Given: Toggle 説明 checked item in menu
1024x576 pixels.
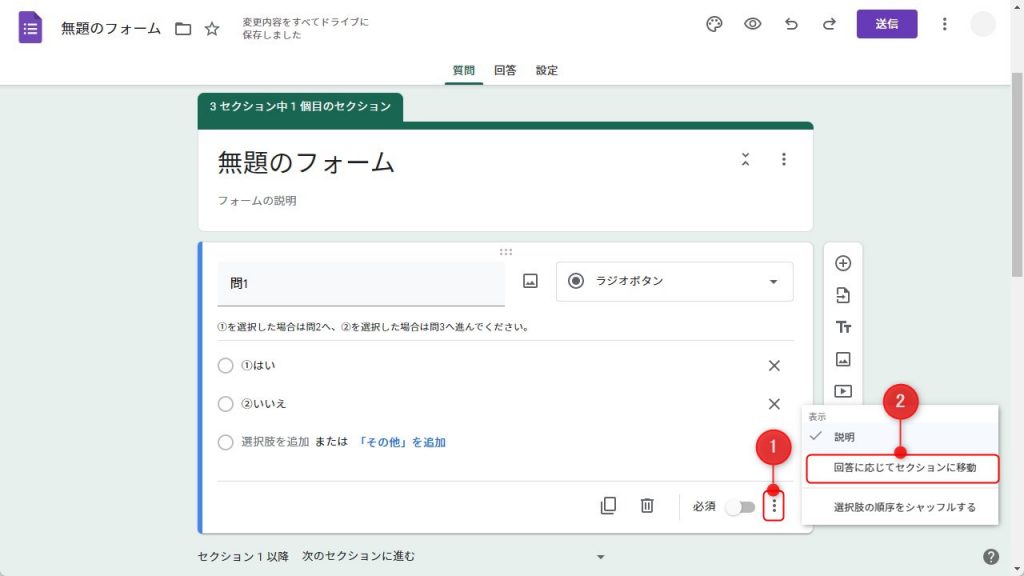Looking at the screenshot, I should click(x=900, y=437).
